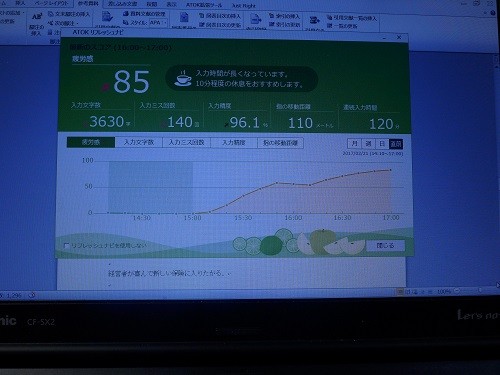
Task: Click the input accuracy value 96.1
Action: coord(245,123)
